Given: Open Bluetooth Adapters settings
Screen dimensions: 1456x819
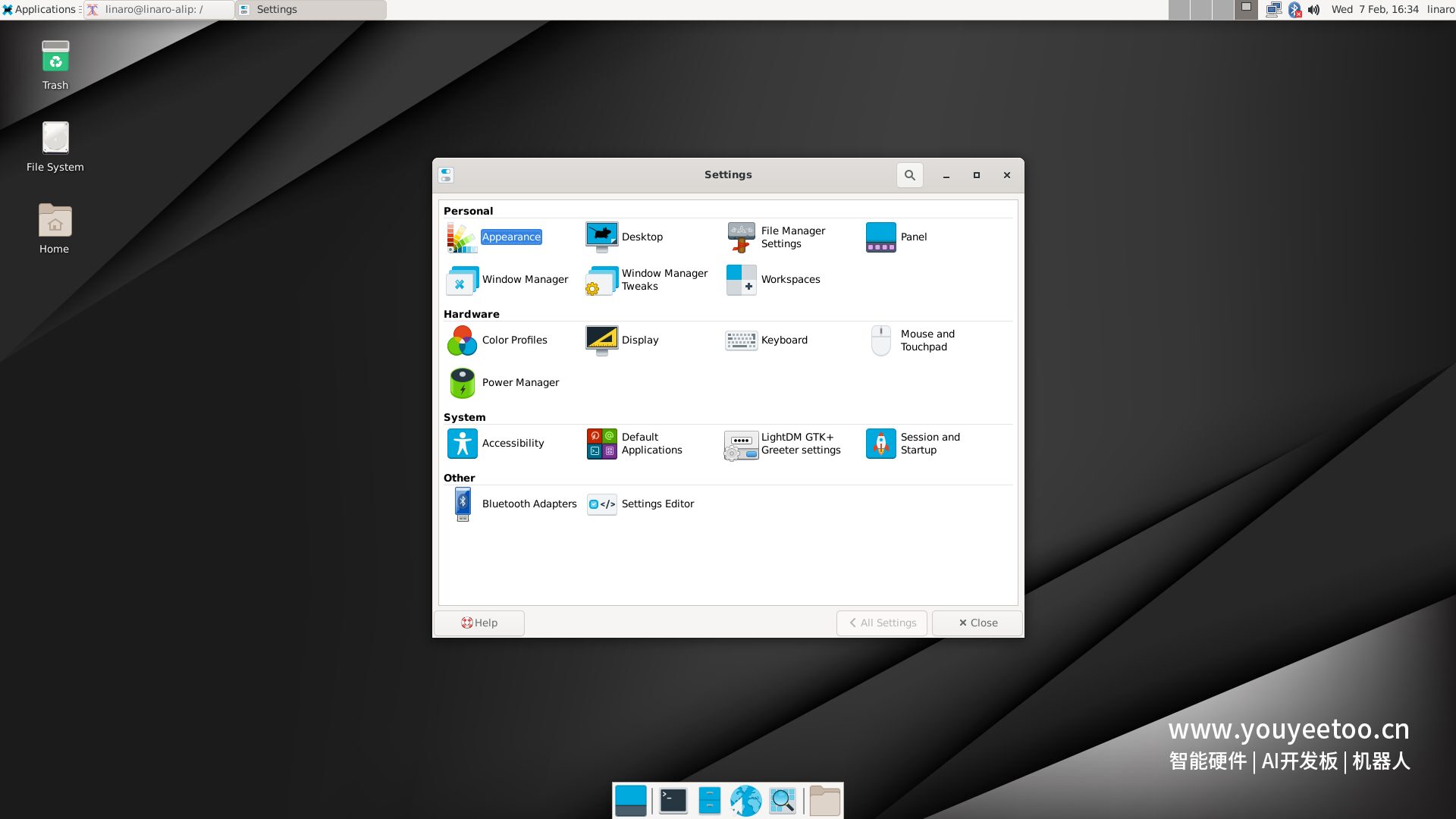Looking at the screenshot, I should pos(529,504).
